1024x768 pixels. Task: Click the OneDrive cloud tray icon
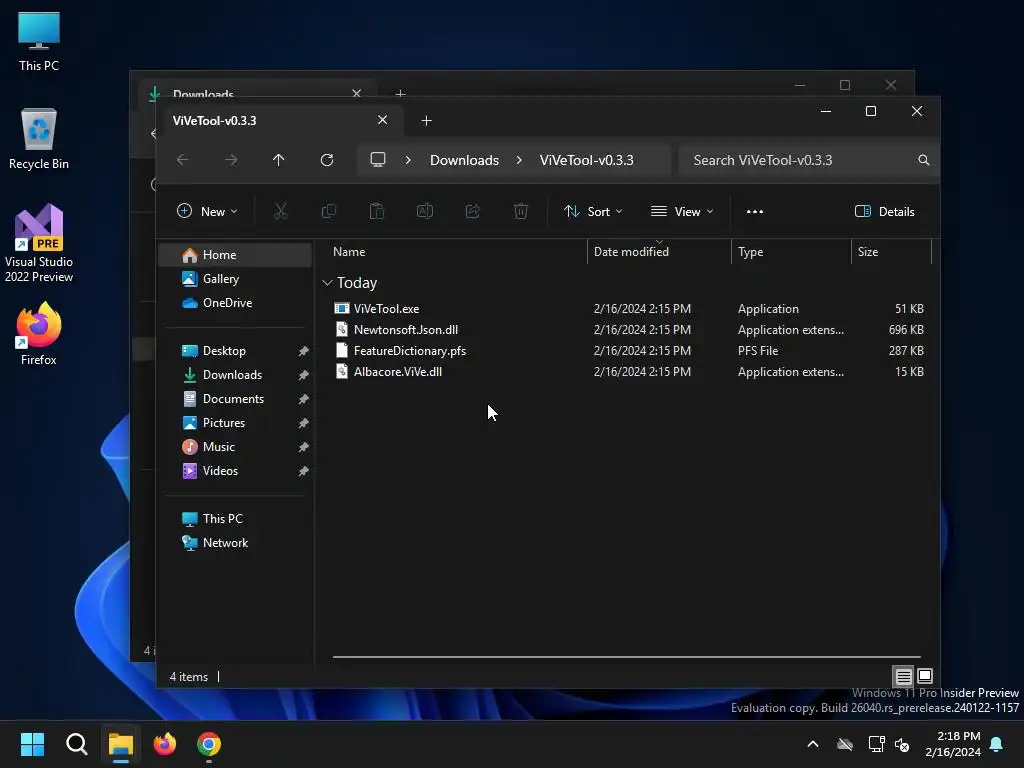pos(845,744)
